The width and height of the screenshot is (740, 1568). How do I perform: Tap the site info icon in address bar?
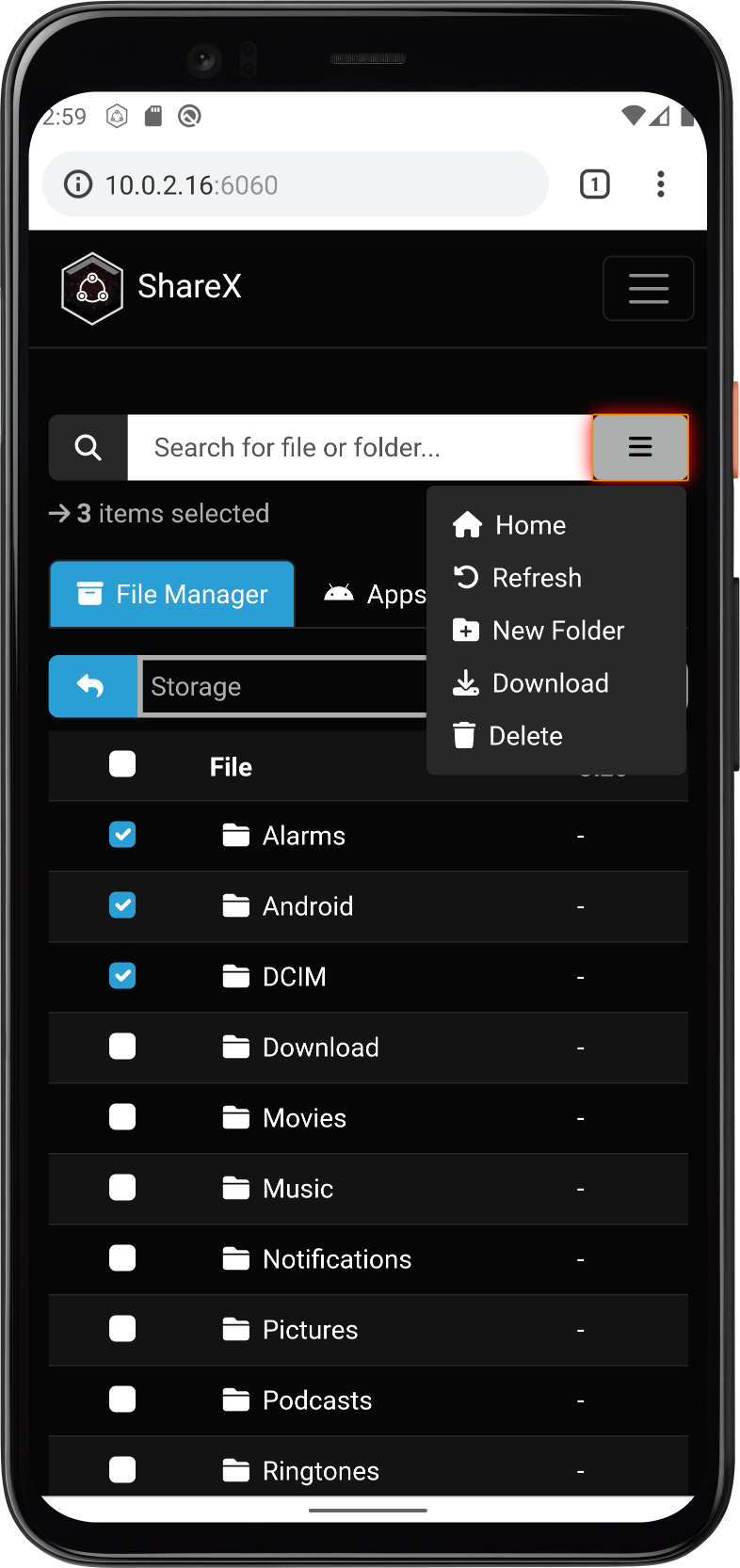point(78,184)
